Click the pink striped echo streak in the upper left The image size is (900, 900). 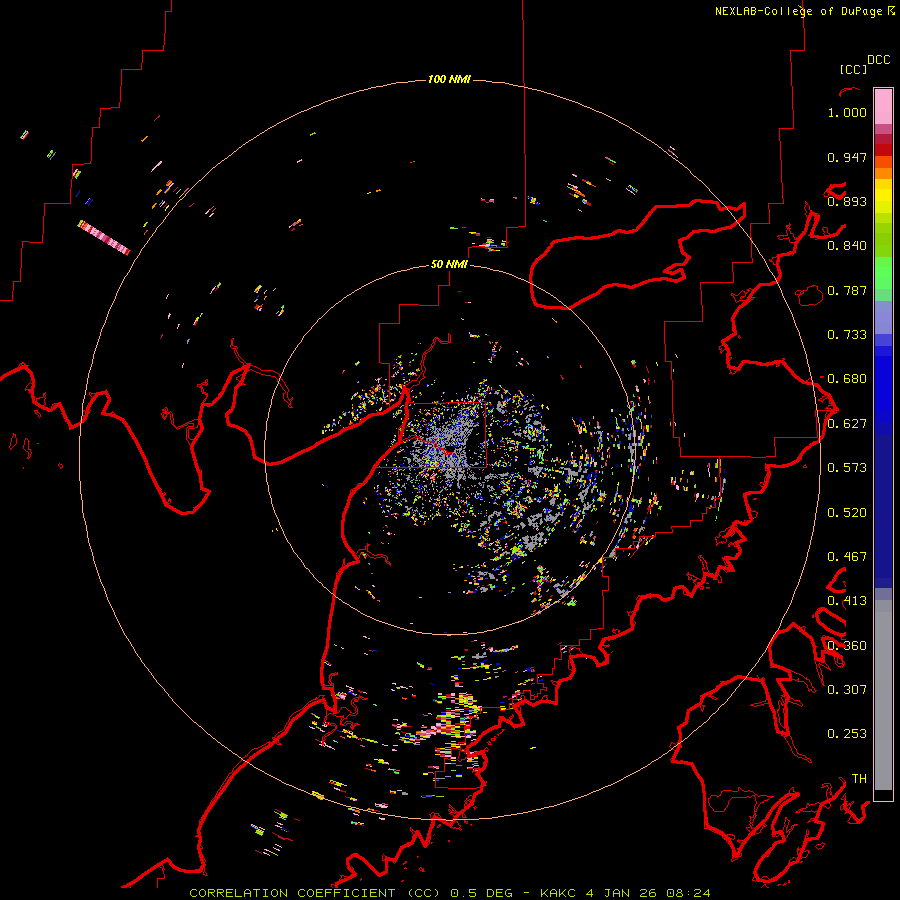(x=104, y=238)
